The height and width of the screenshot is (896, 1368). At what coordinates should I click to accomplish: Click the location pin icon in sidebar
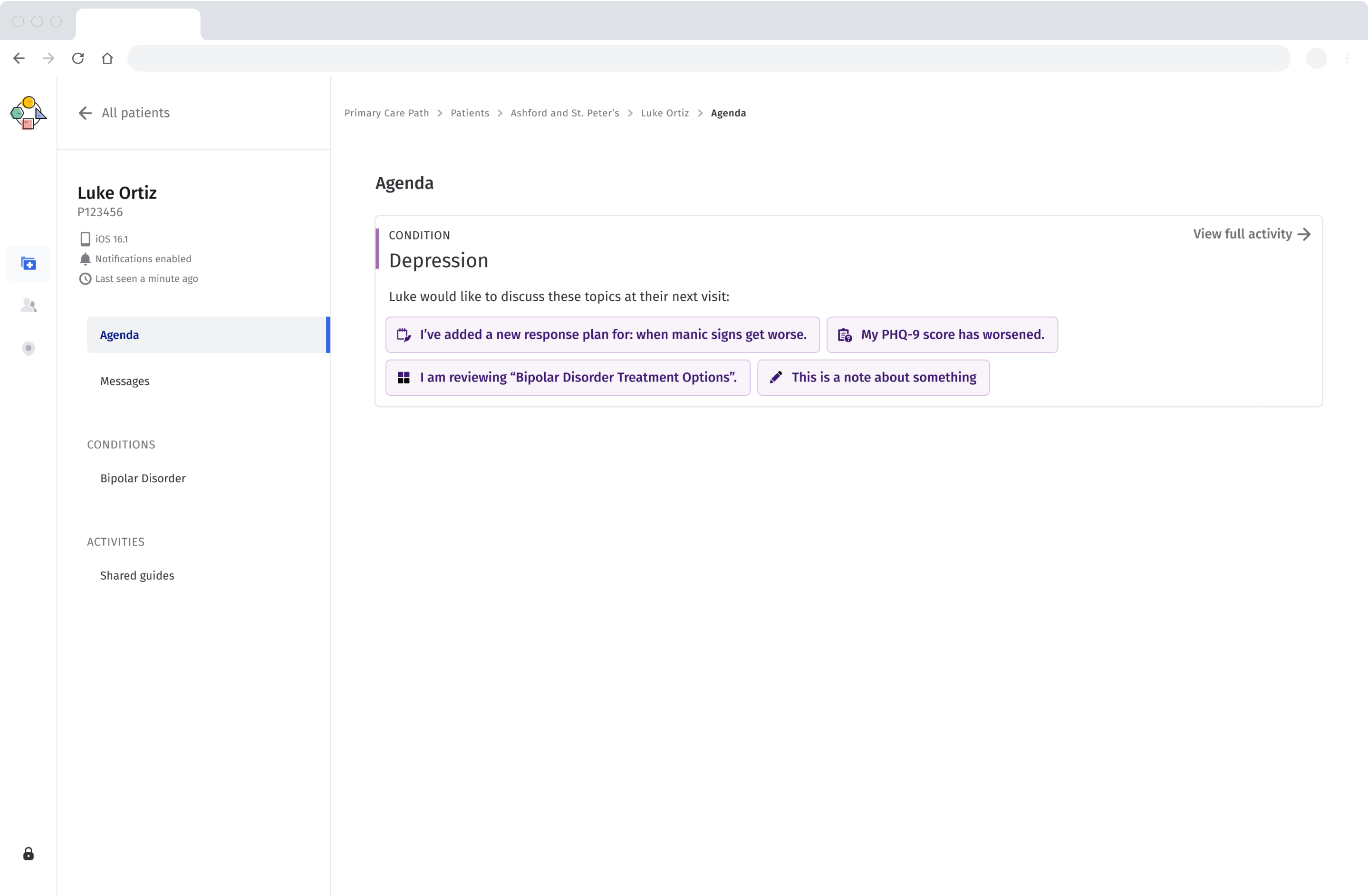pos(28,349)
